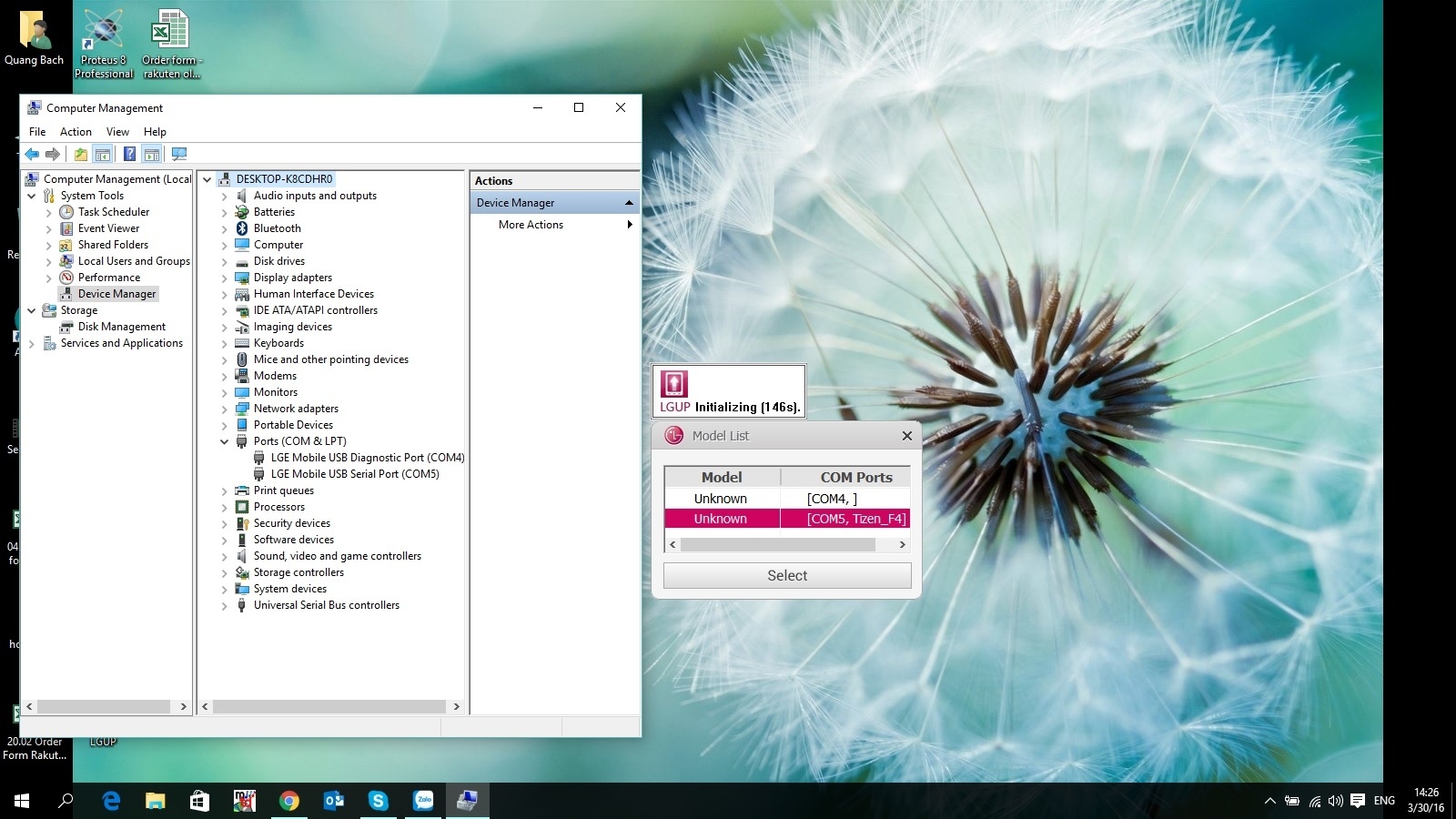
Task: Click device list horizontal scrollbar right arrow
Action: click(x=457, y=706)
